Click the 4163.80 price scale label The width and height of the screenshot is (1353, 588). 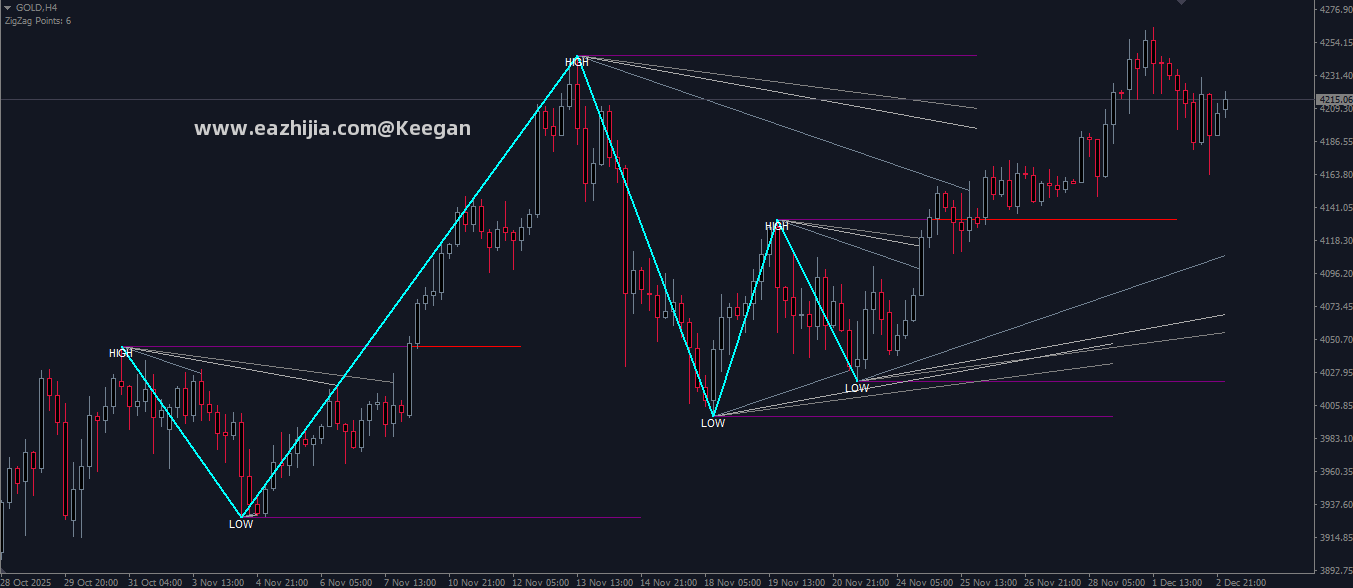pyautogui.click(x=1336, y=175)
